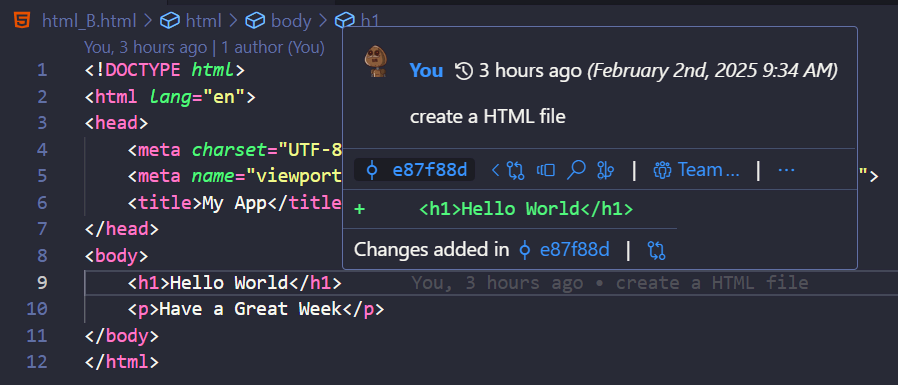Viewport: 898px width, 385px height.
Task: Click the clock history icon near '3 hours ago'
Action: pos(463,71)
